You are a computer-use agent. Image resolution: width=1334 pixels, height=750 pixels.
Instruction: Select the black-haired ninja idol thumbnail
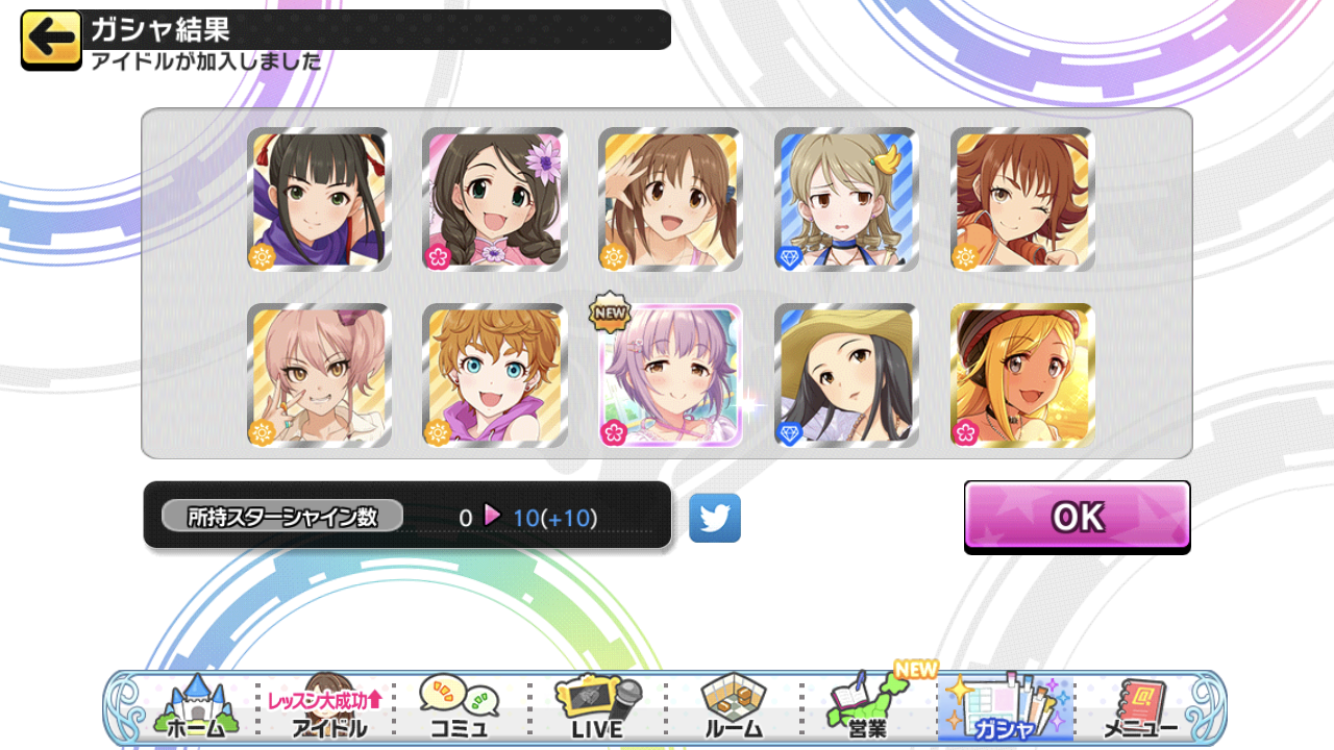click(319, 200)
